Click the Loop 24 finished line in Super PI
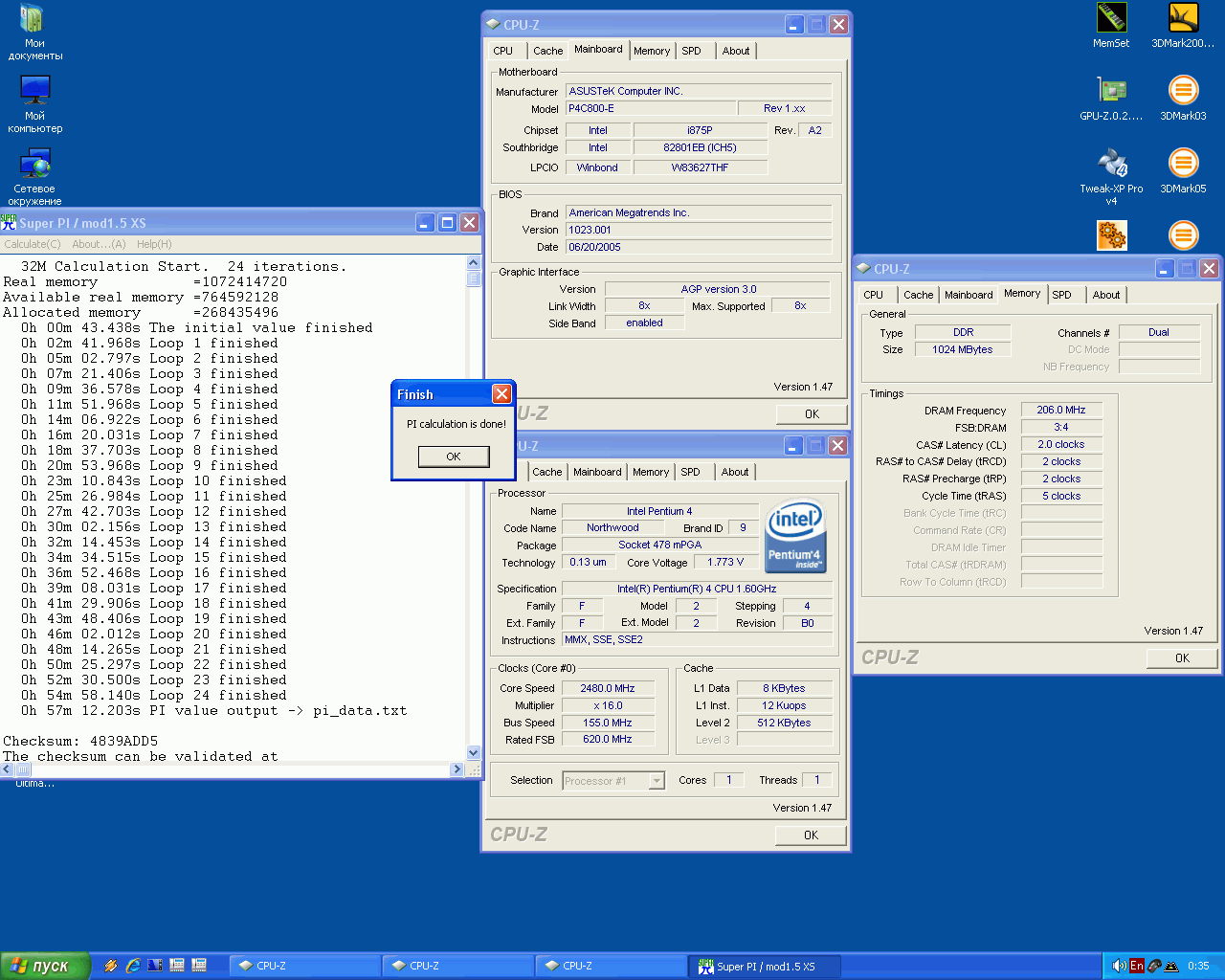 click(153, 695)
